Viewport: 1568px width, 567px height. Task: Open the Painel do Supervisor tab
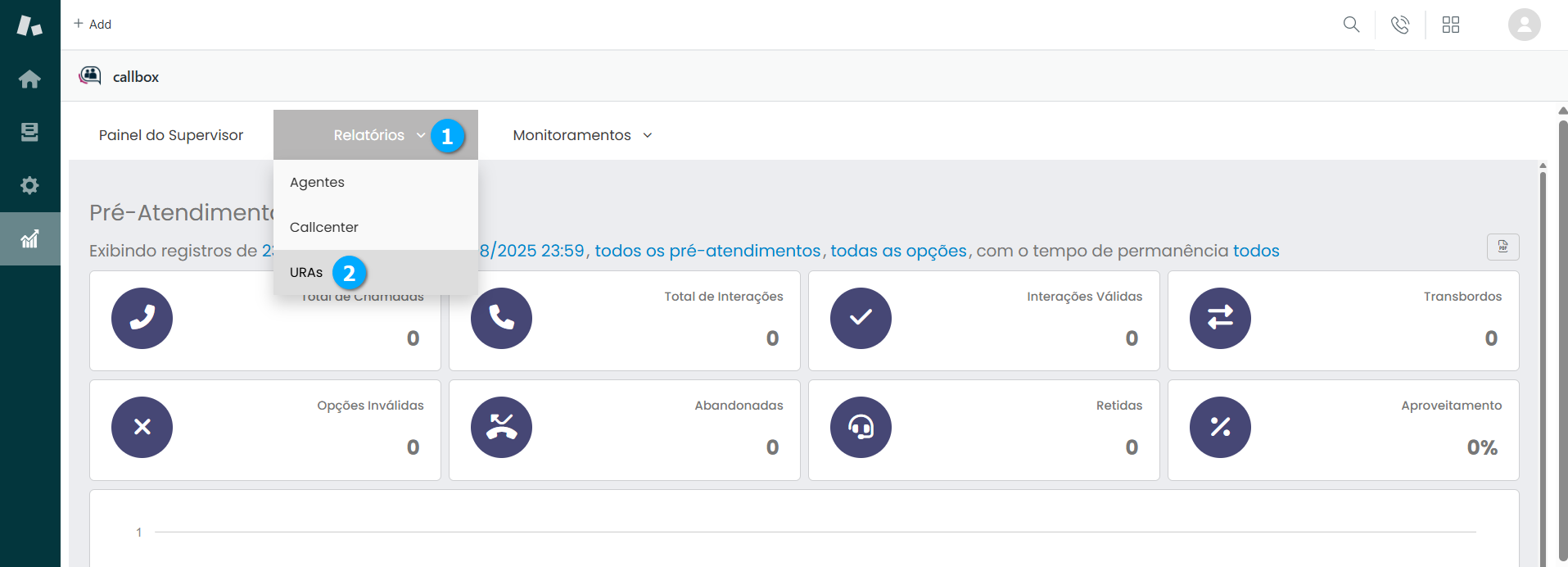click(171, 135)
